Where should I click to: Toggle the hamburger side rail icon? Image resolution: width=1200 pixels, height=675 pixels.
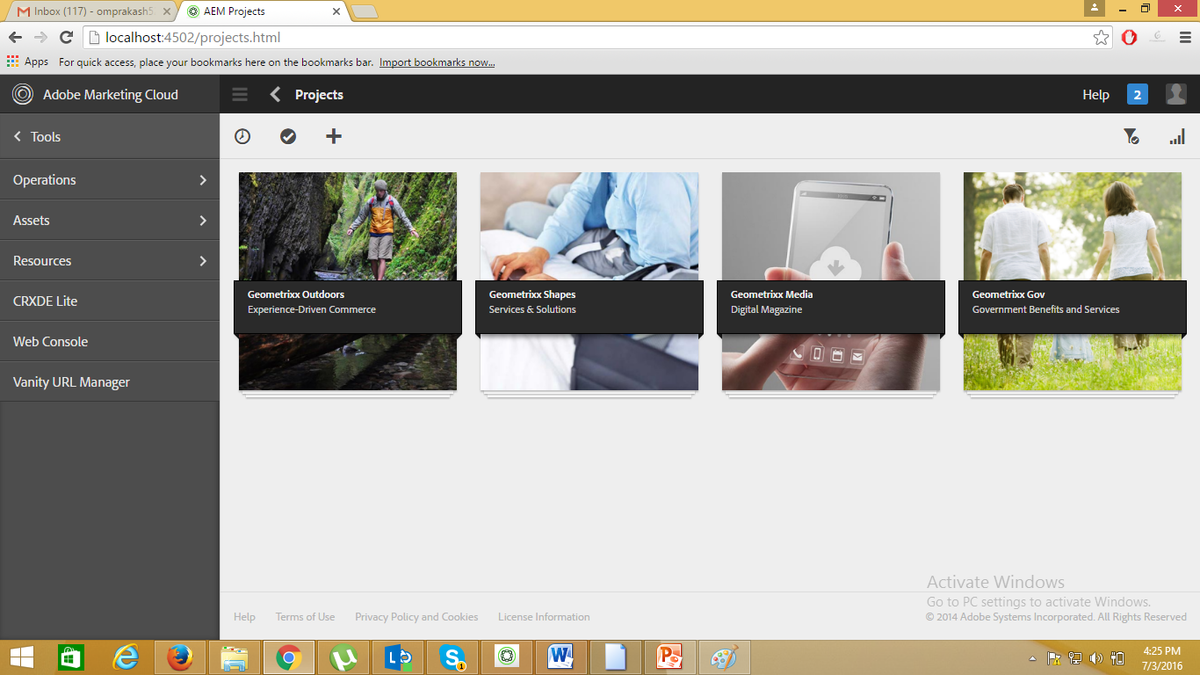coord(239,94)
